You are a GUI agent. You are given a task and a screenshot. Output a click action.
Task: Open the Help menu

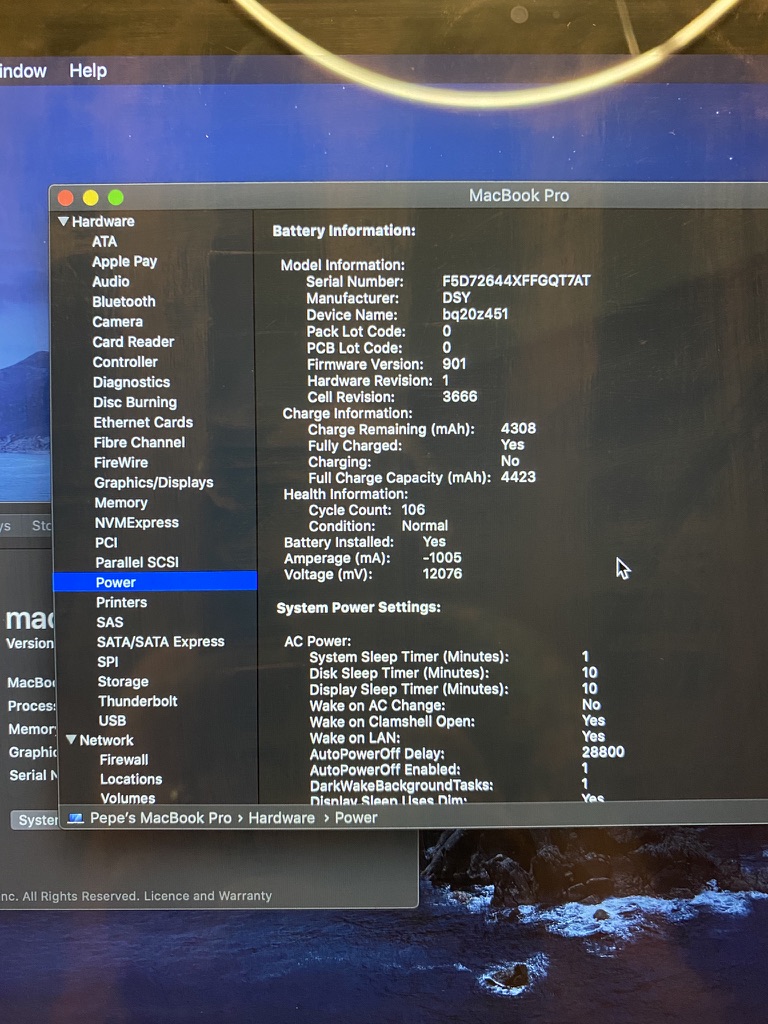(x=88, y=71)
